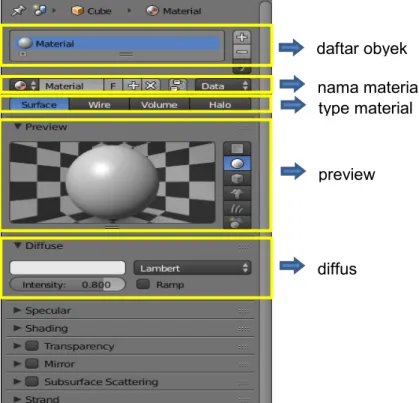Expand the Transparency panel
This screenshot has height=403, width=419.
(x=17, y=346)
